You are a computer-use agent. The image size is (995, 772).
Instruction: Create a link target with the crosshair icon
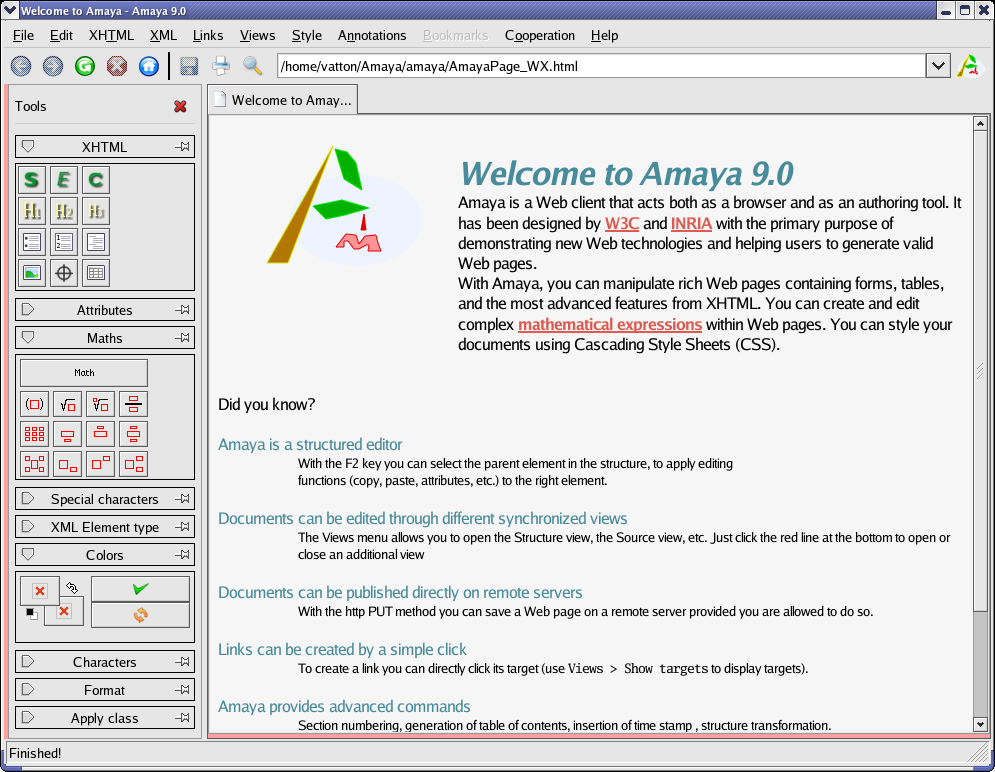[63, 273]
